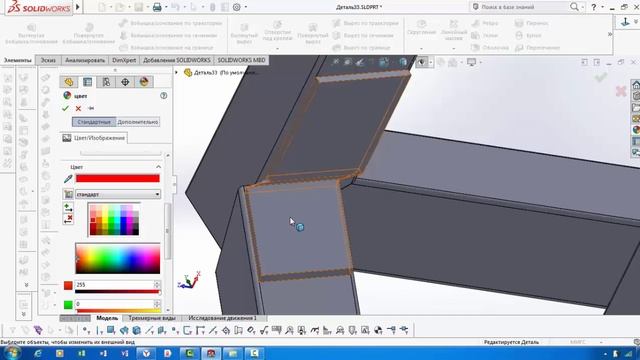
Task: Pick the eyedropper color tool
Action: click(68, 179)
